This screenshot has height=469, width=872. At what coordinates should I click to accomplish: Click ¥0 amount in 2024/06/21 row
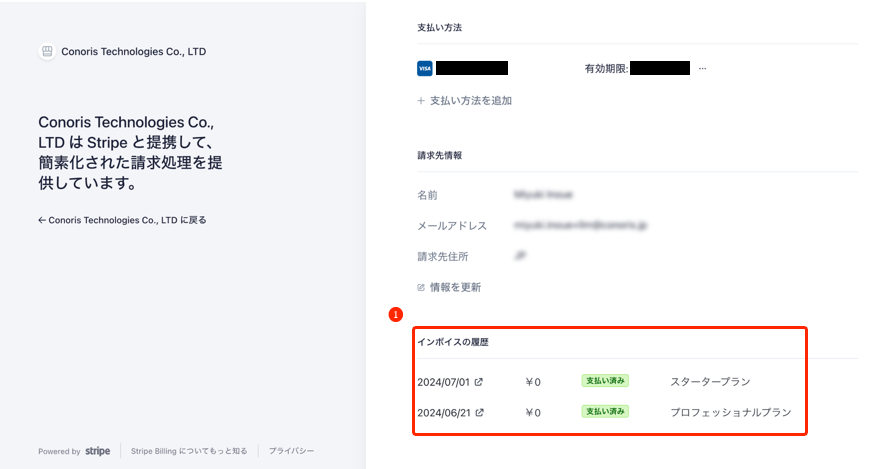click(x=533, y=413)
